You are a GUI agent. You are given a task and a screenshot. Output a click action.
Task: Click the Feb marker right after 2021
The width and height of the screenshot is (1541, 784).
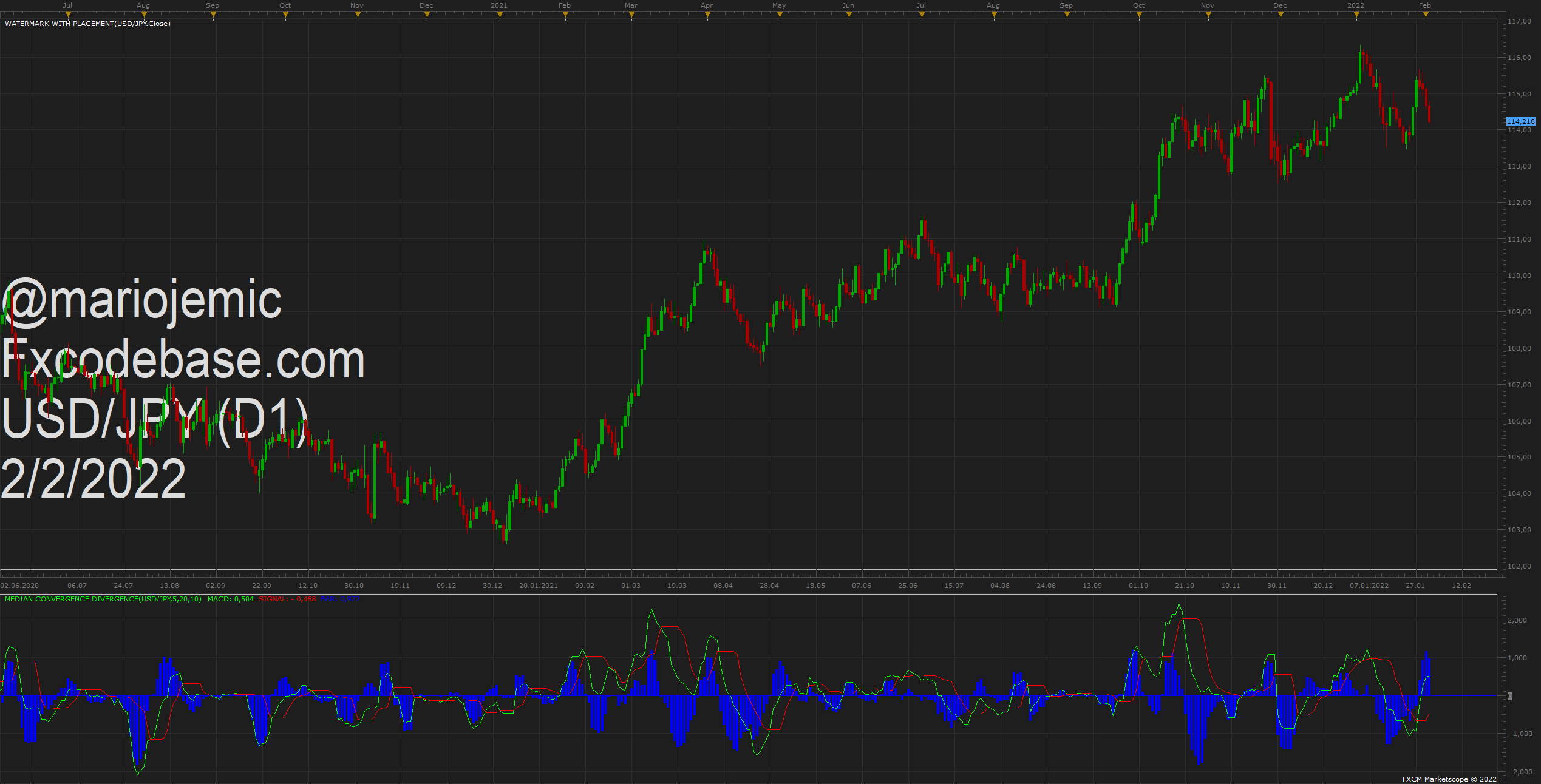tap(565, 5)
